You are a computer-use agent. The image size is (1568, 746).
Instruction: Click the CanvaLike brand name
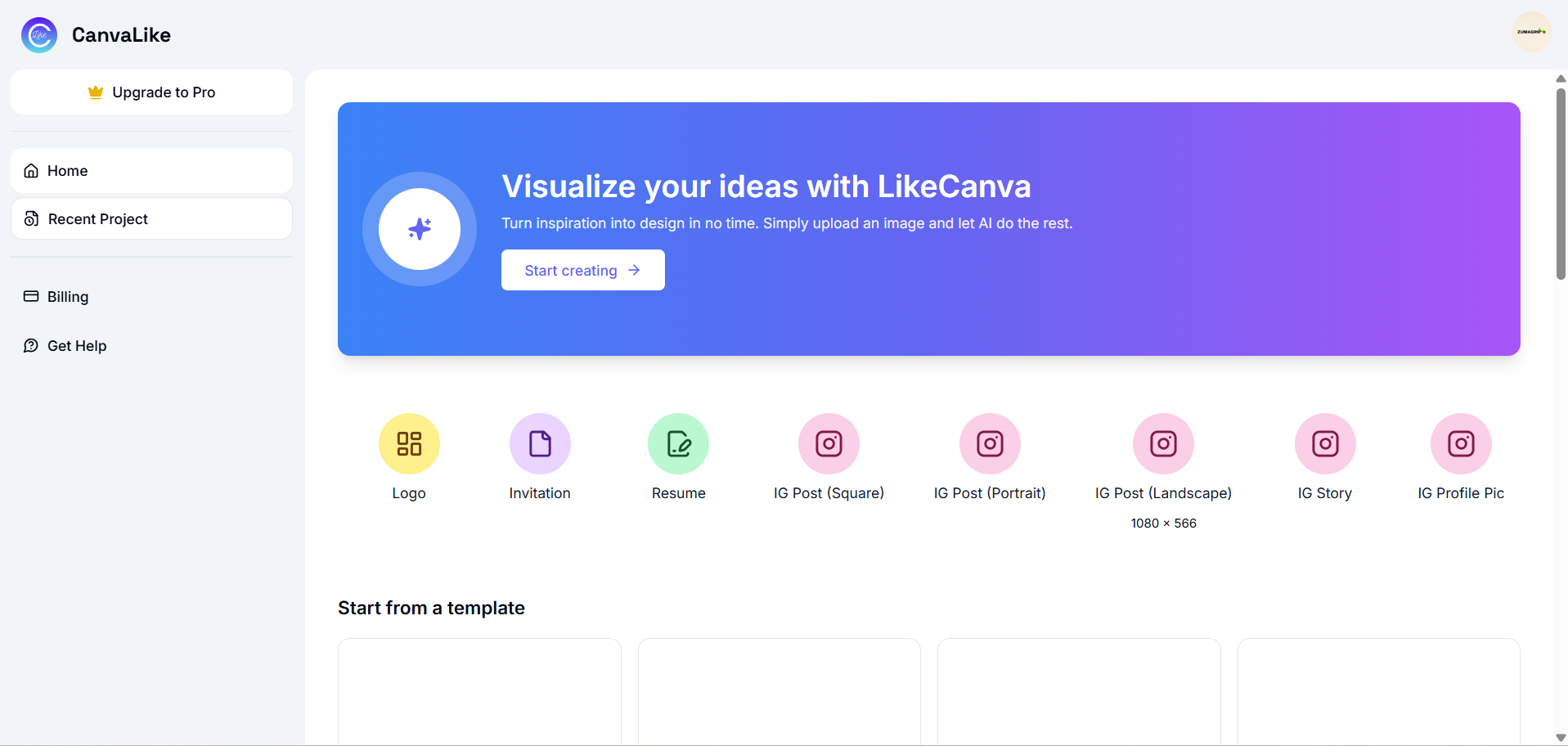(121, 35)
